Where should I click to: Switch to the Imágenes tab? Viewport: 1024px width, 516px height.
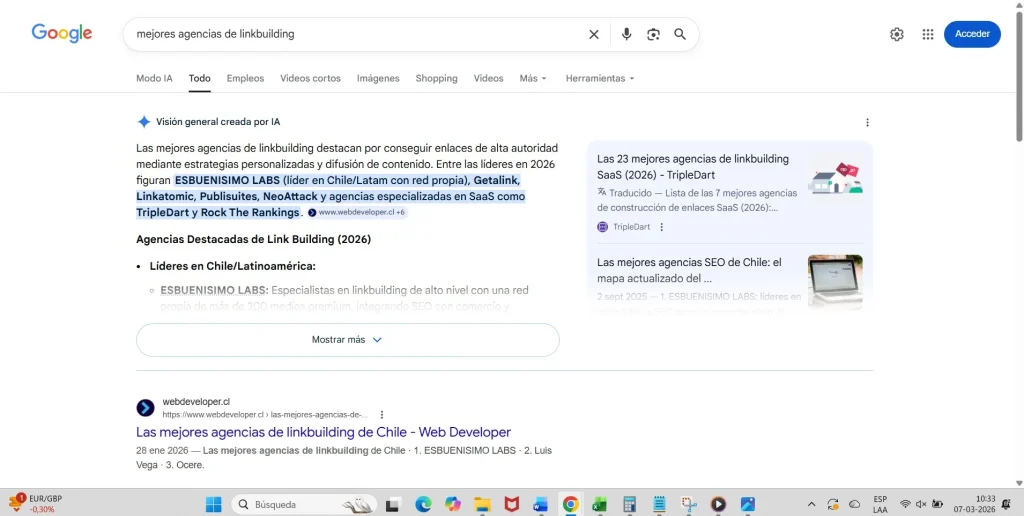point(378,78)
